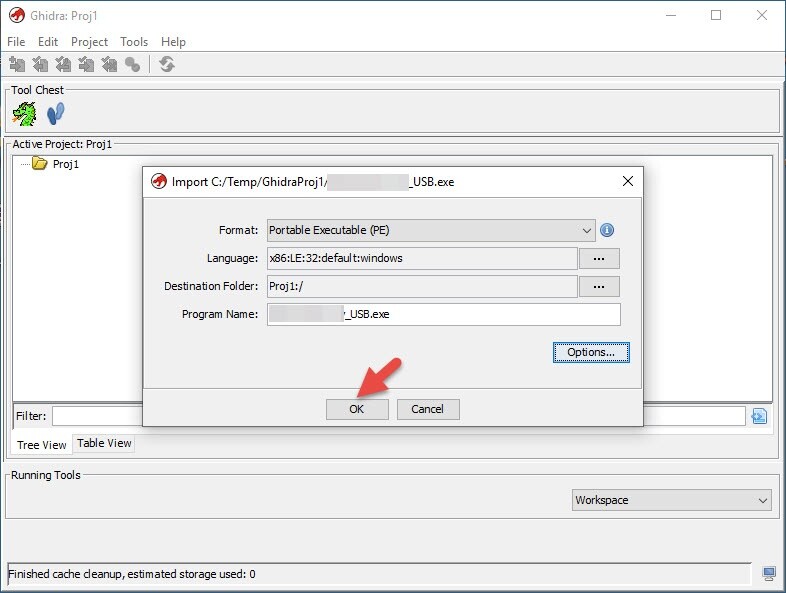The width and height of the screenshot is (786, 593).
Task: Click the status bar monitor icon
Action: tap(769, 574)
